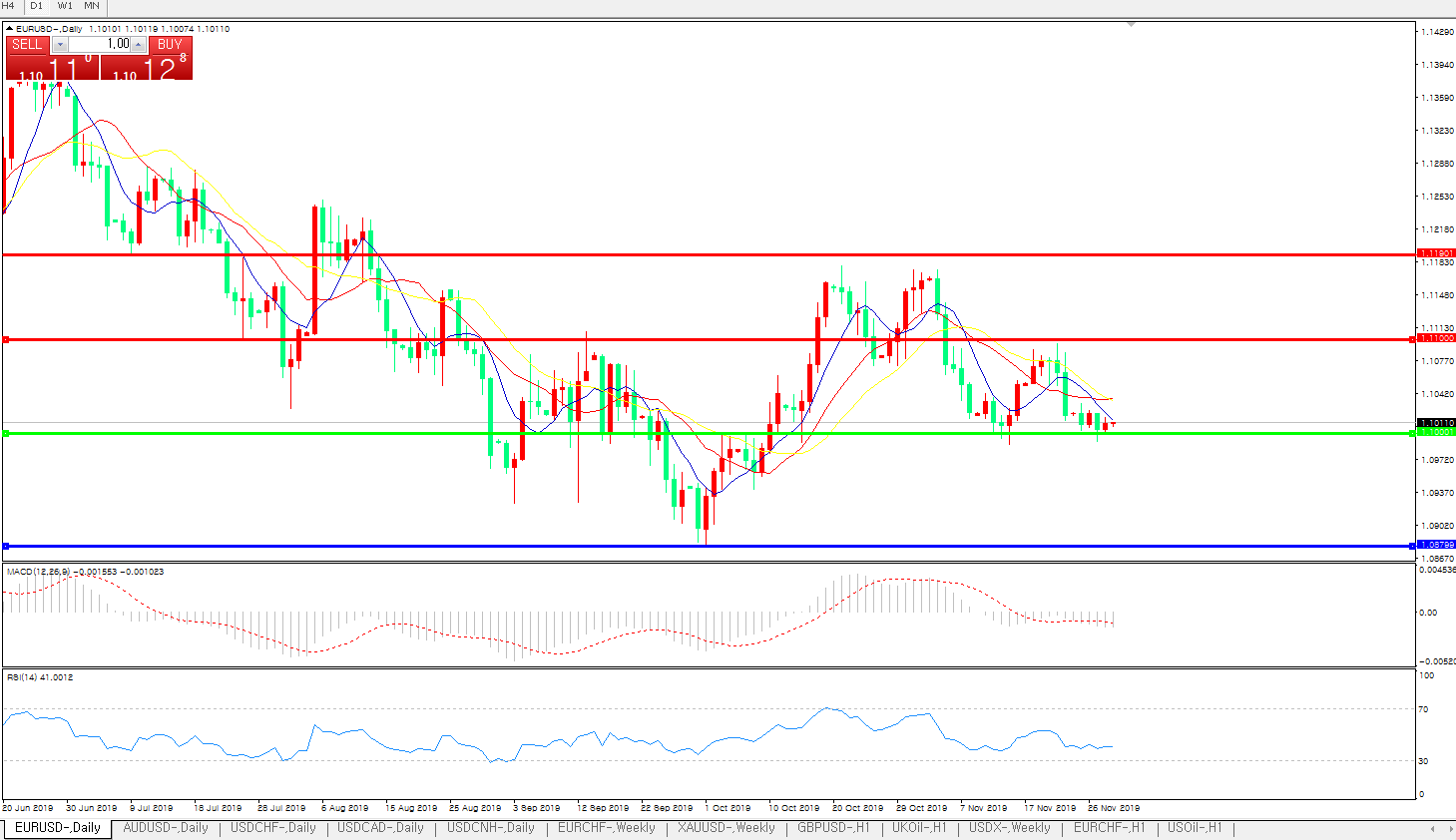This screenshot has height=840, width=1456.
Task: Select the MN monthly timeframe
Action: click(92, 6)
